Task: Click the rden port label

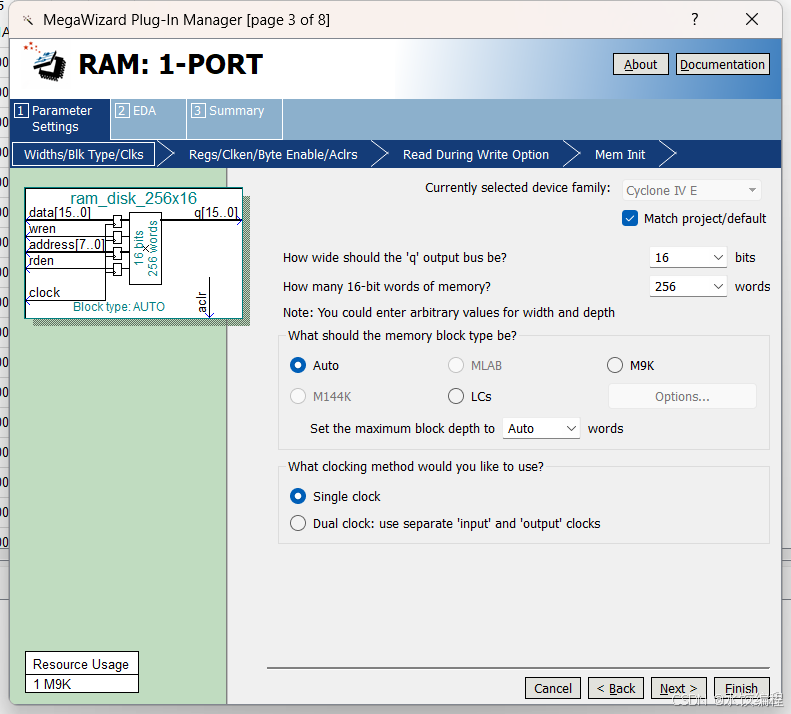Action: pos(41,261)
